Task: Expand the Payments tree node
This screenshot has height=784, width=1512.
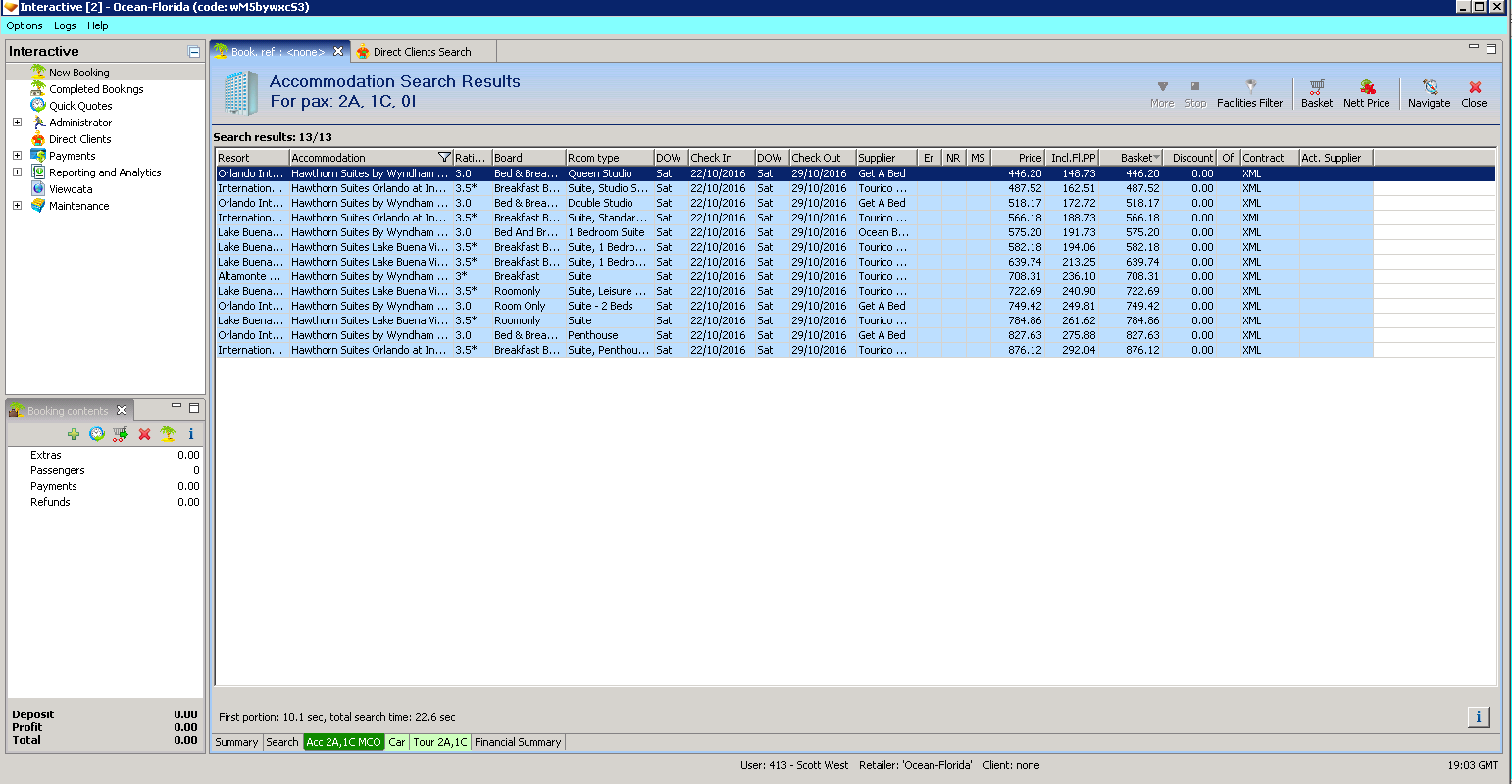Action: pyautogui.click(x=17, y=156)
